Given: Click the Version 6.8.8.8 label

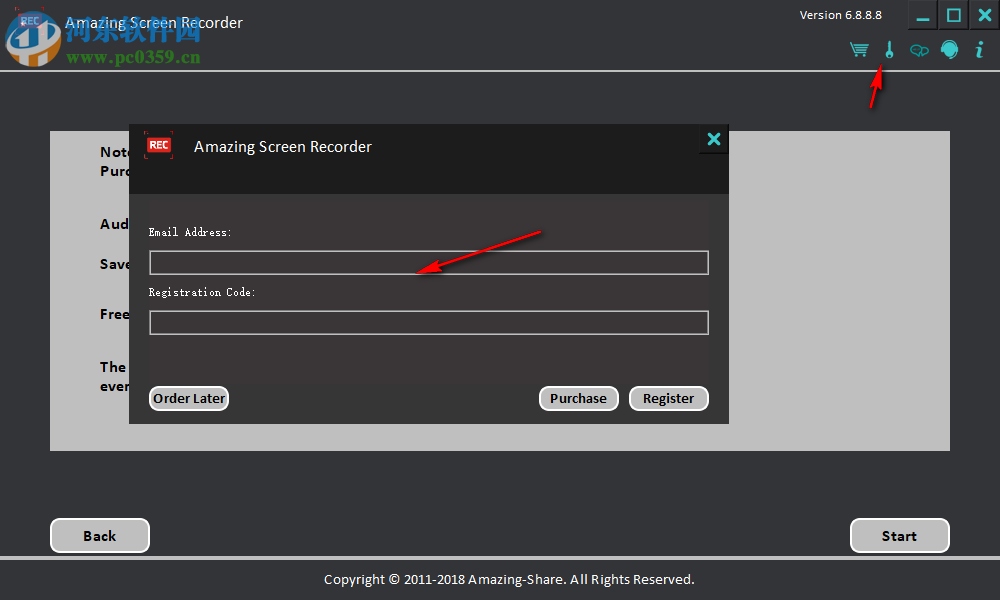Looking at the screenshot, I should [840, 14].
